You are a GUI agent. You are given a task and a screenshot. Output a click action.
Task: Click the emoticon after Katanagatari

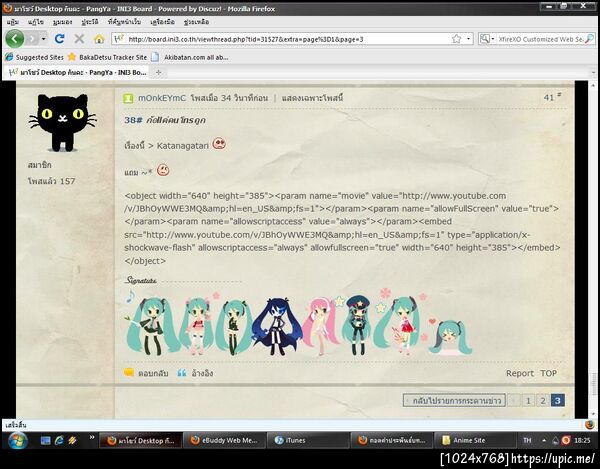219,144
